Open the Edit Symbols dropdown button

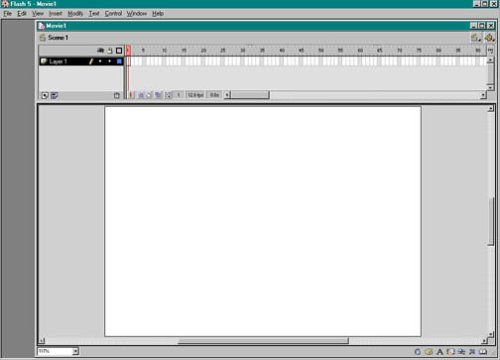tap(489, 38)
